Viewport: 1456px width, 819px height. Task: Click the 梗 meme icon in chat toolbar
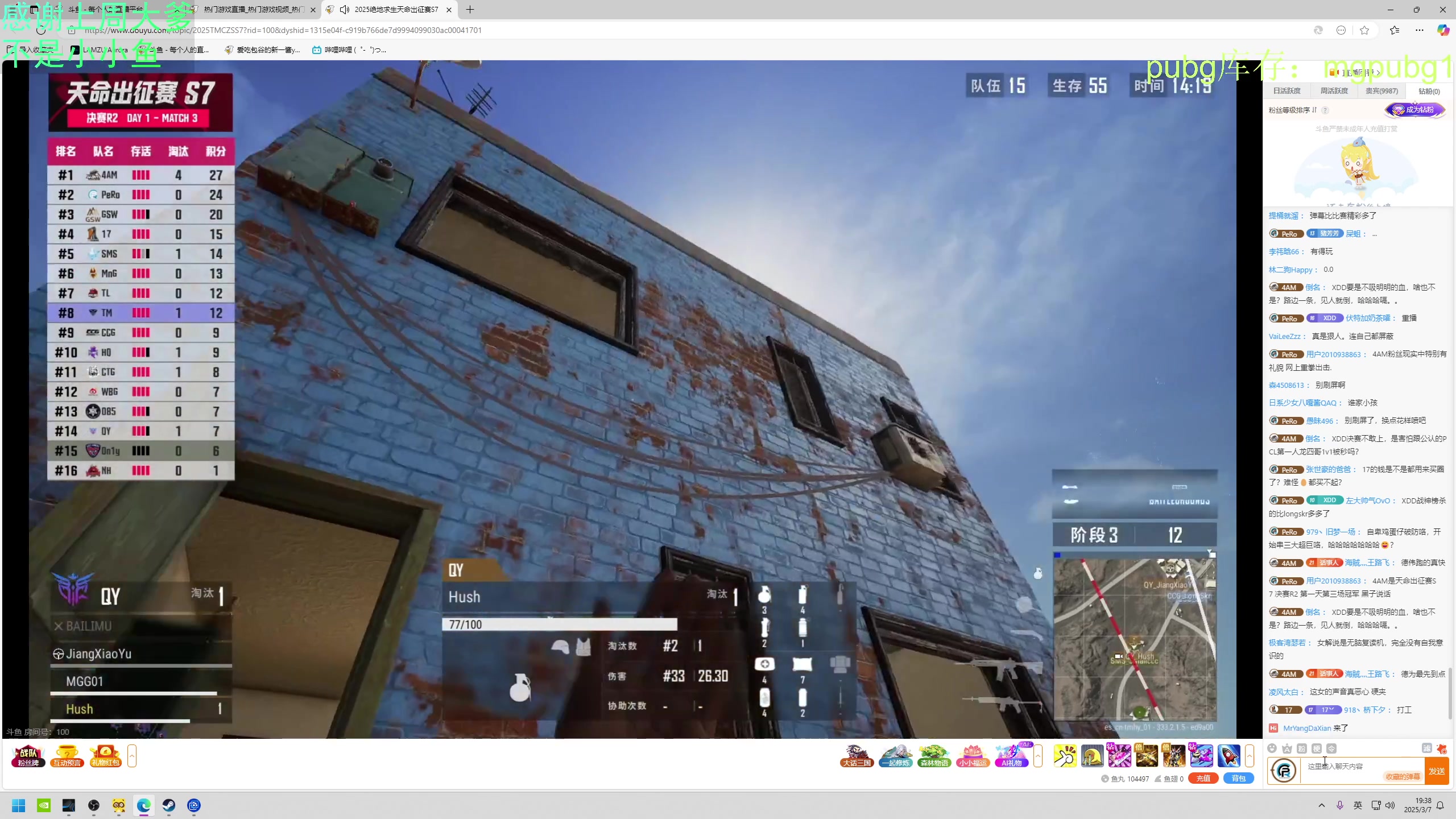(1317, 748)
